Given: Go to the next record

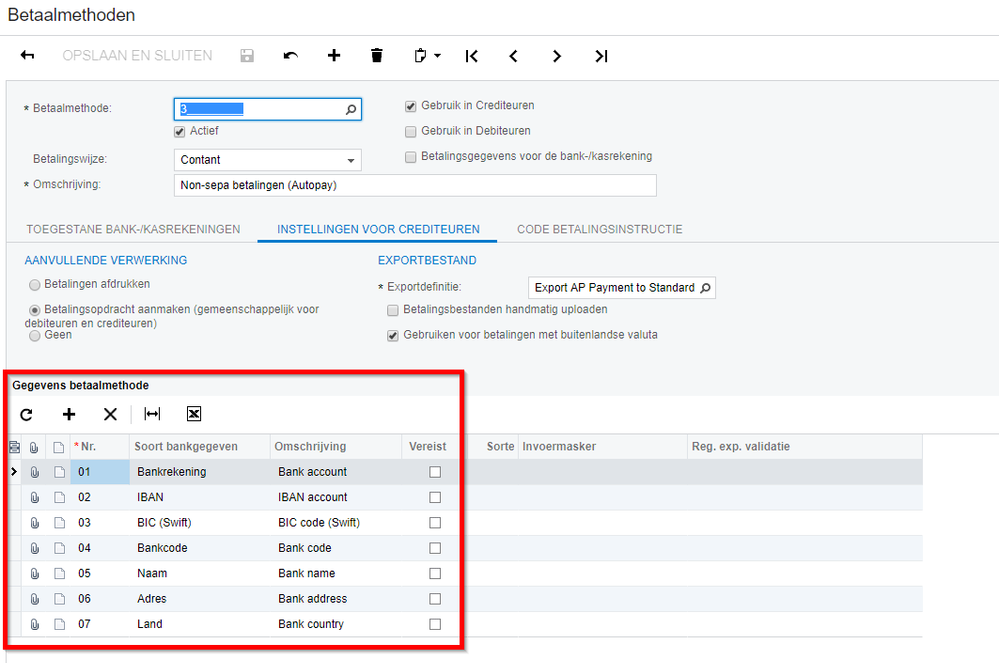Looking at the screenshot, I should tap(557, 56).
